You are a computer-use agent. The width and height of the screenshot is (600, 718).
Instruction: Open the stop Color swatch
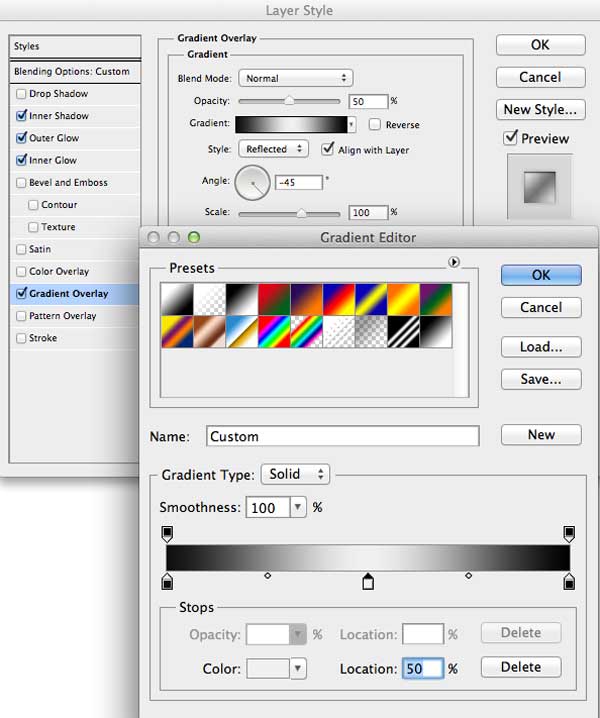268,669
